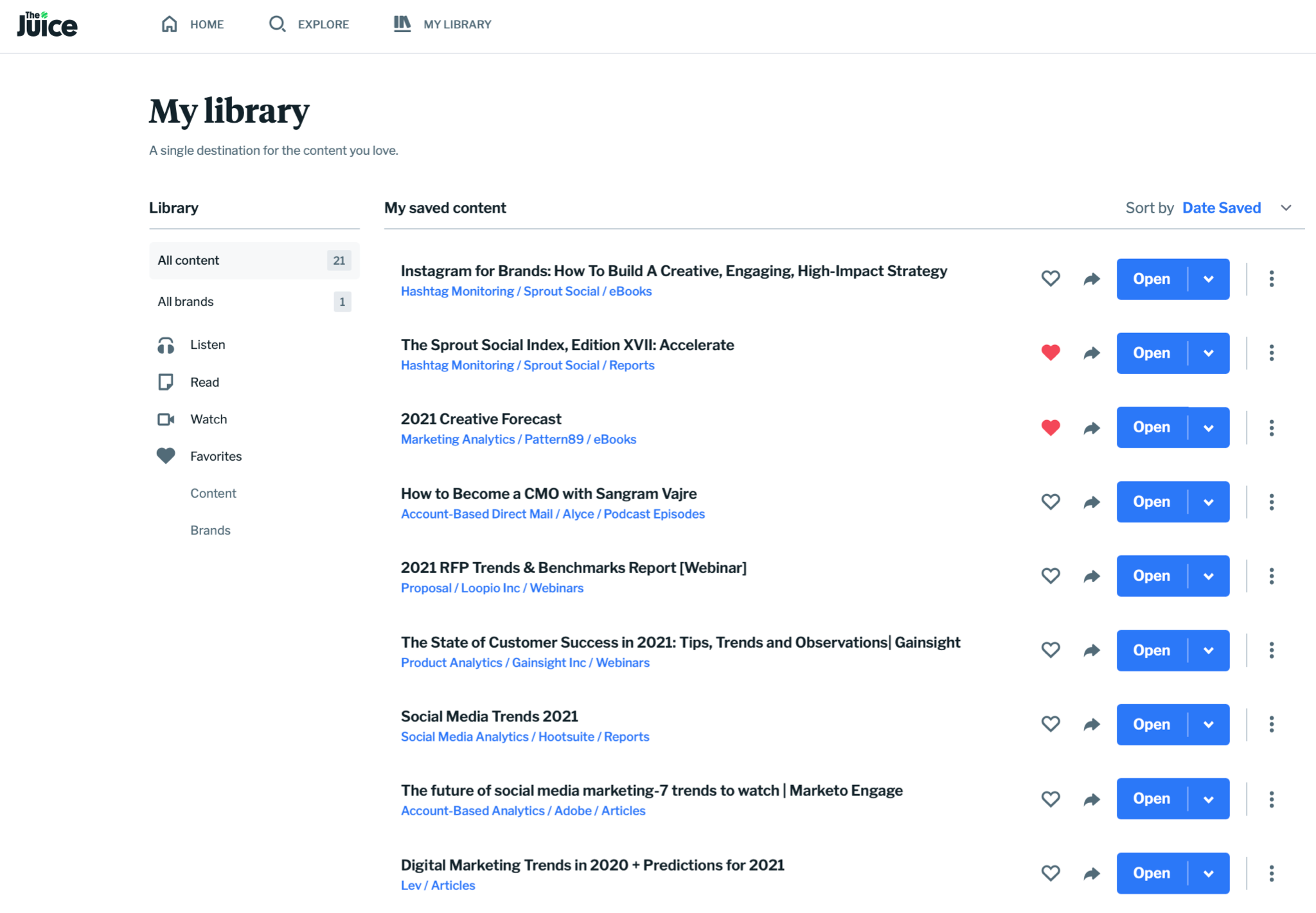Expand Open button arrow for Sprout Social Index
1316x913 pixels.
point(1209,353)
